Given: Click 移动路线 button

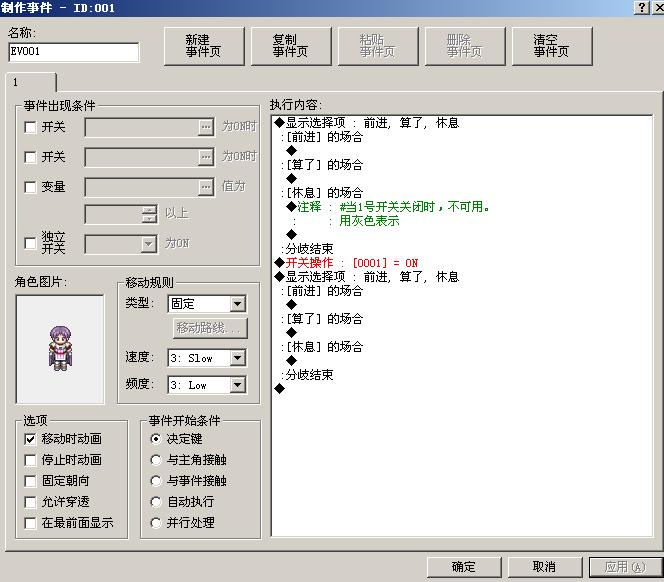Looking at the screenshot, I should [x=210, y=328].
